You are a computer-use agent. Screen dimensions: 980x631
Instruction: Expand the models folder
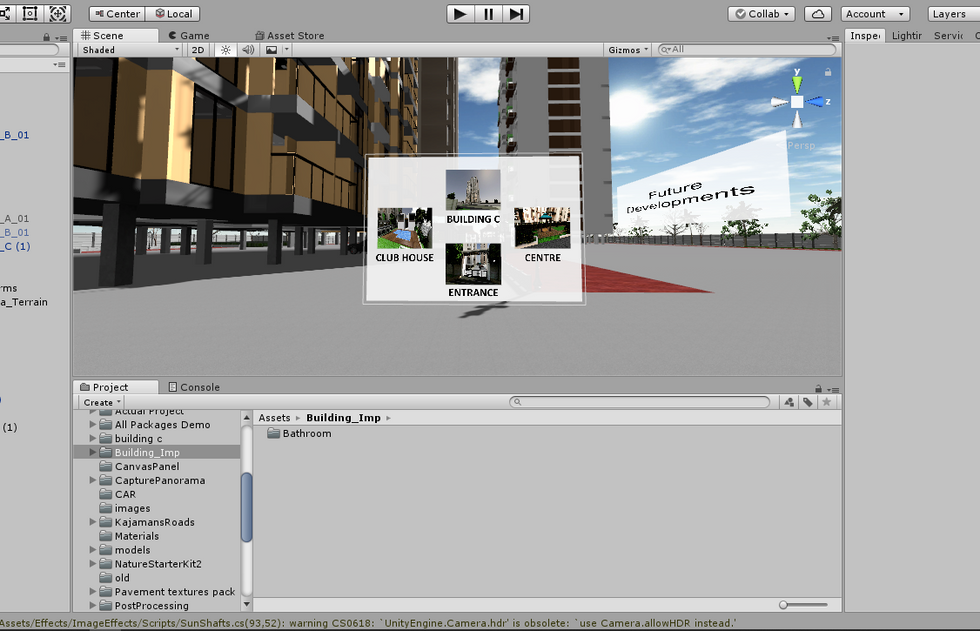[x=93, y=550]
